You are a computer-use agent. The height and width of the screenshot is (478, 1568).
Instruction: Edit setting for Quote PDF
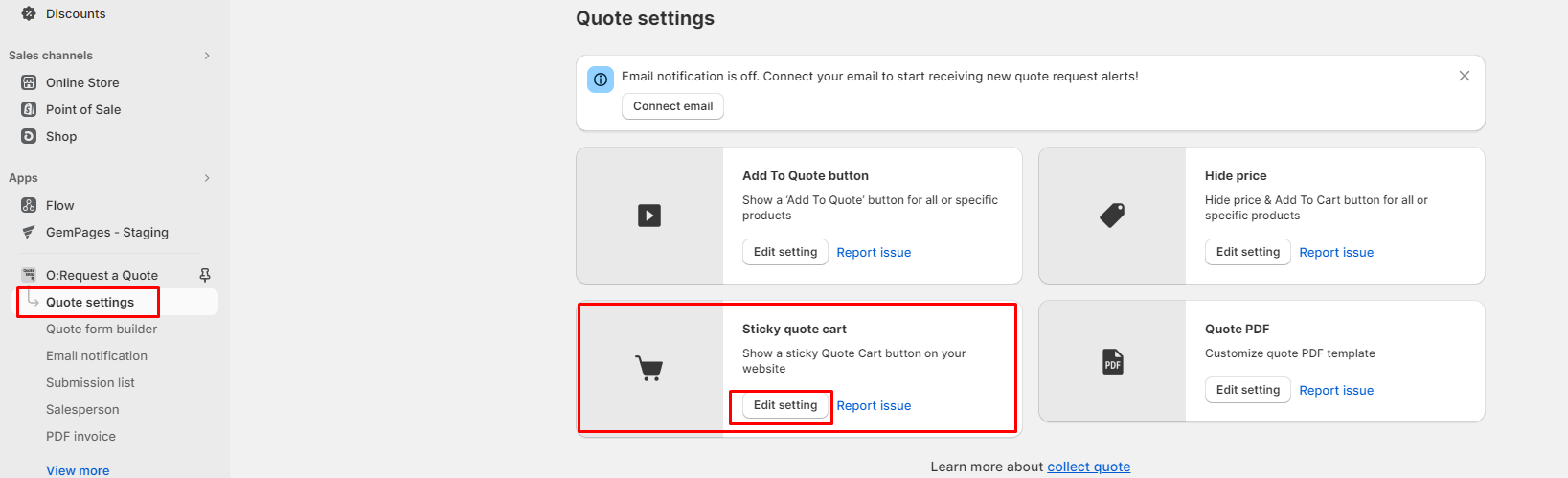click(x=1248, y=390)
